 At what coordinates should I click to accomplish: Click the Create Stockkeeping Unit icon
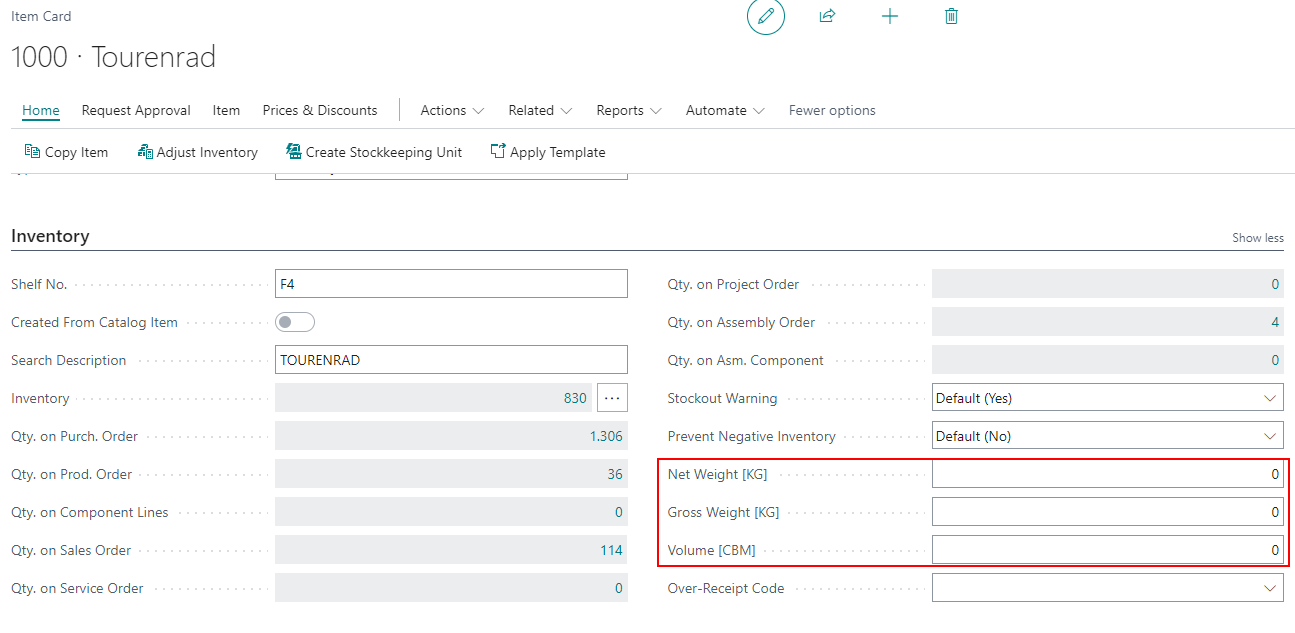294,152
